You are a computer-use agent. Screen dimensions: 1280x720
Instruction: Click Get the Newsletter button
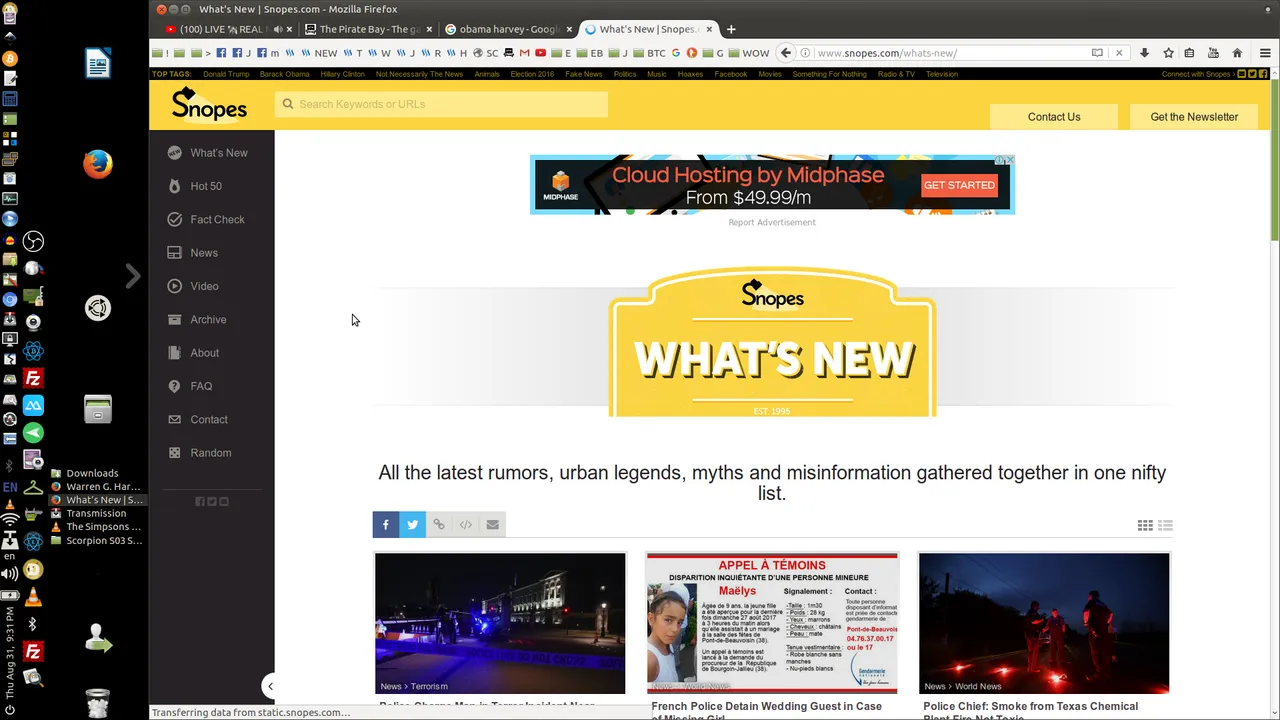tap(1194, 117)
